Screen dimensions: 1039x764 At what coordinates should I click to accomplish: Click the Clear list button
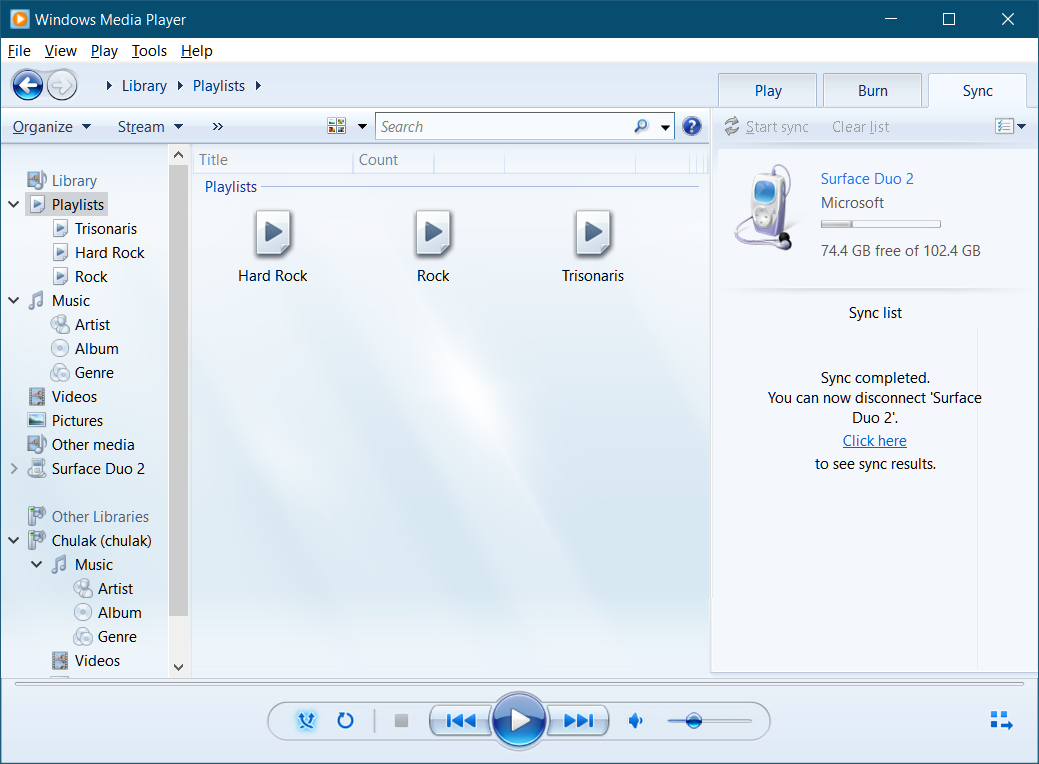click(861, 127)
